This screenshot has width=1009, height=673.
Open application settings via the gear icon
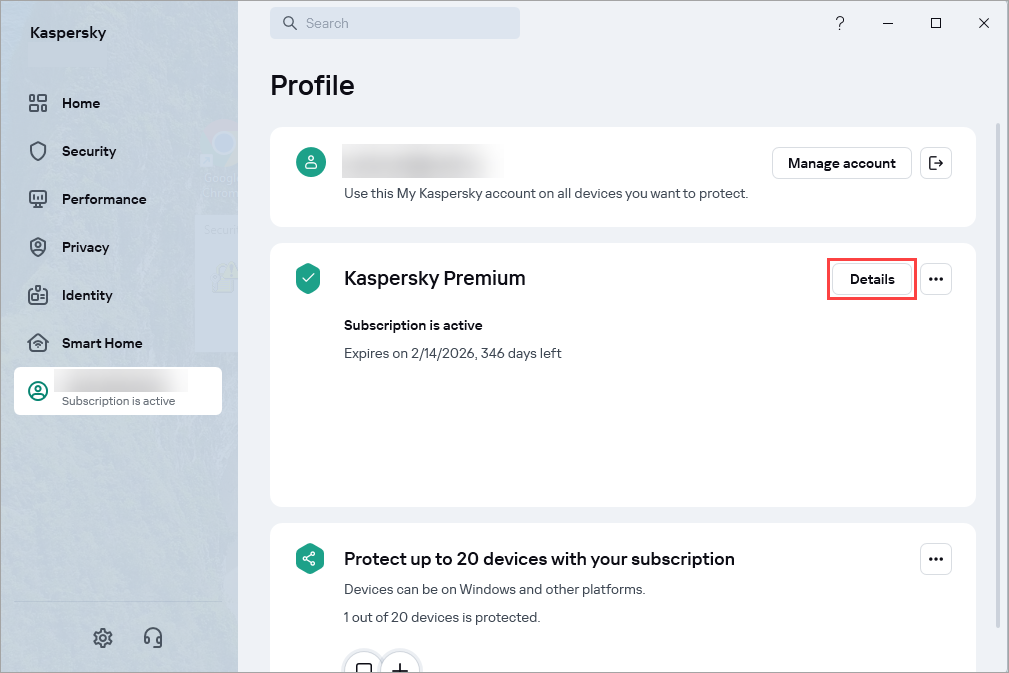pos(102,637)
